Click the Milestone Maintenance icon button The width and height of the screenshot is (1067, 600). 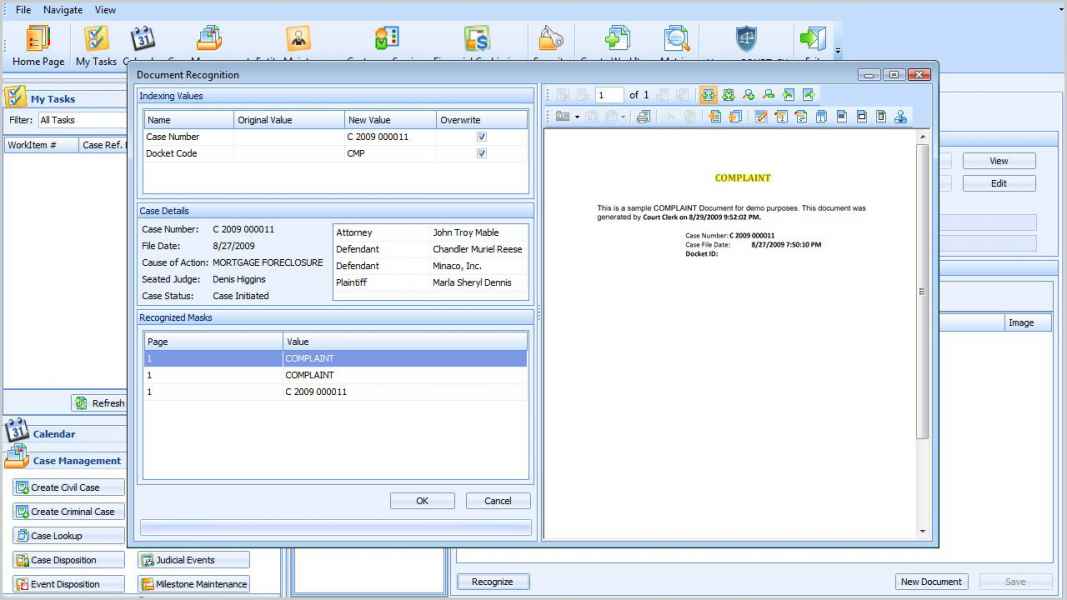click(193, 584)
